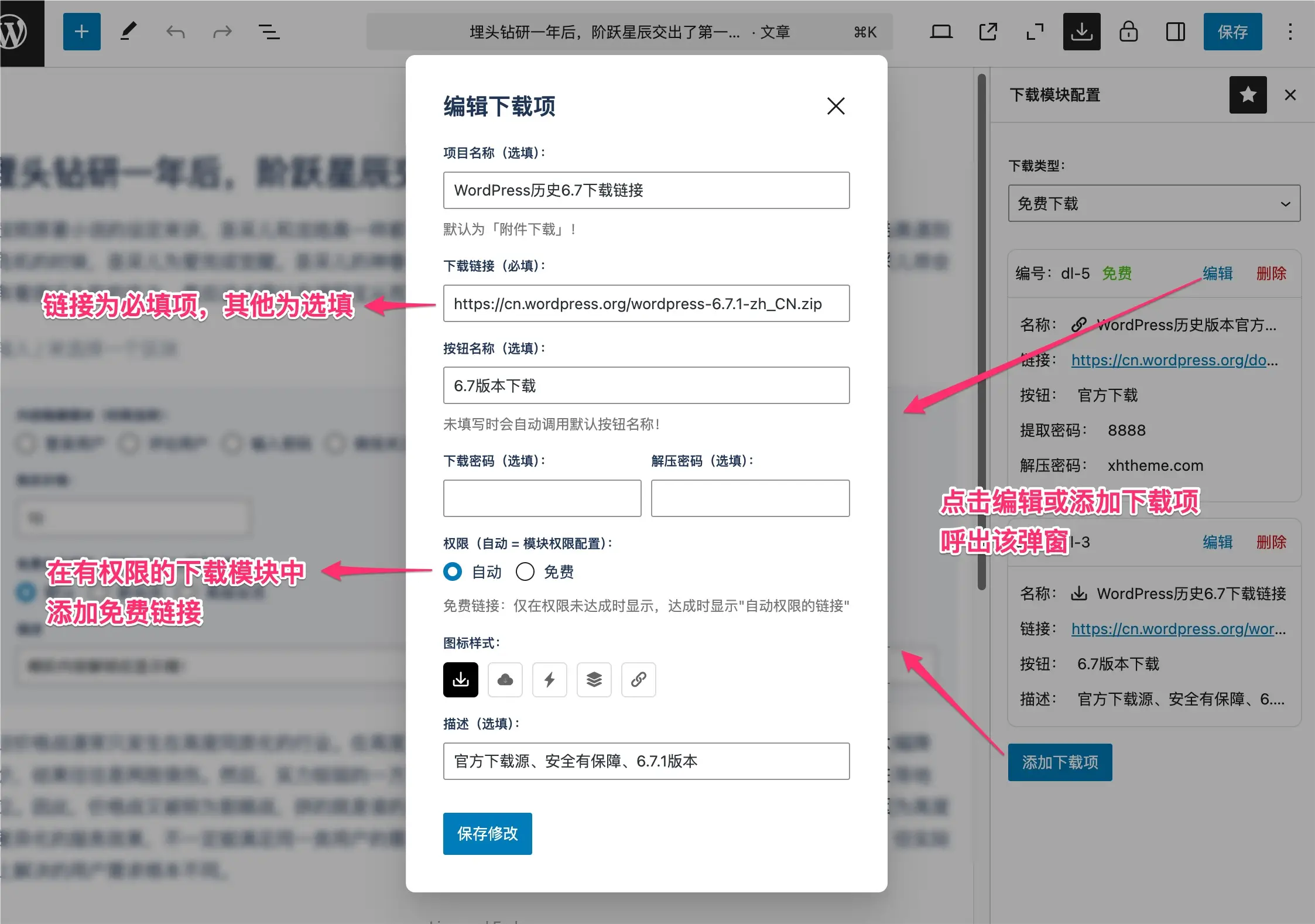Click the 官方下载 button name value
This screenshot has height=924, width=1315.
coord(1108,395)
